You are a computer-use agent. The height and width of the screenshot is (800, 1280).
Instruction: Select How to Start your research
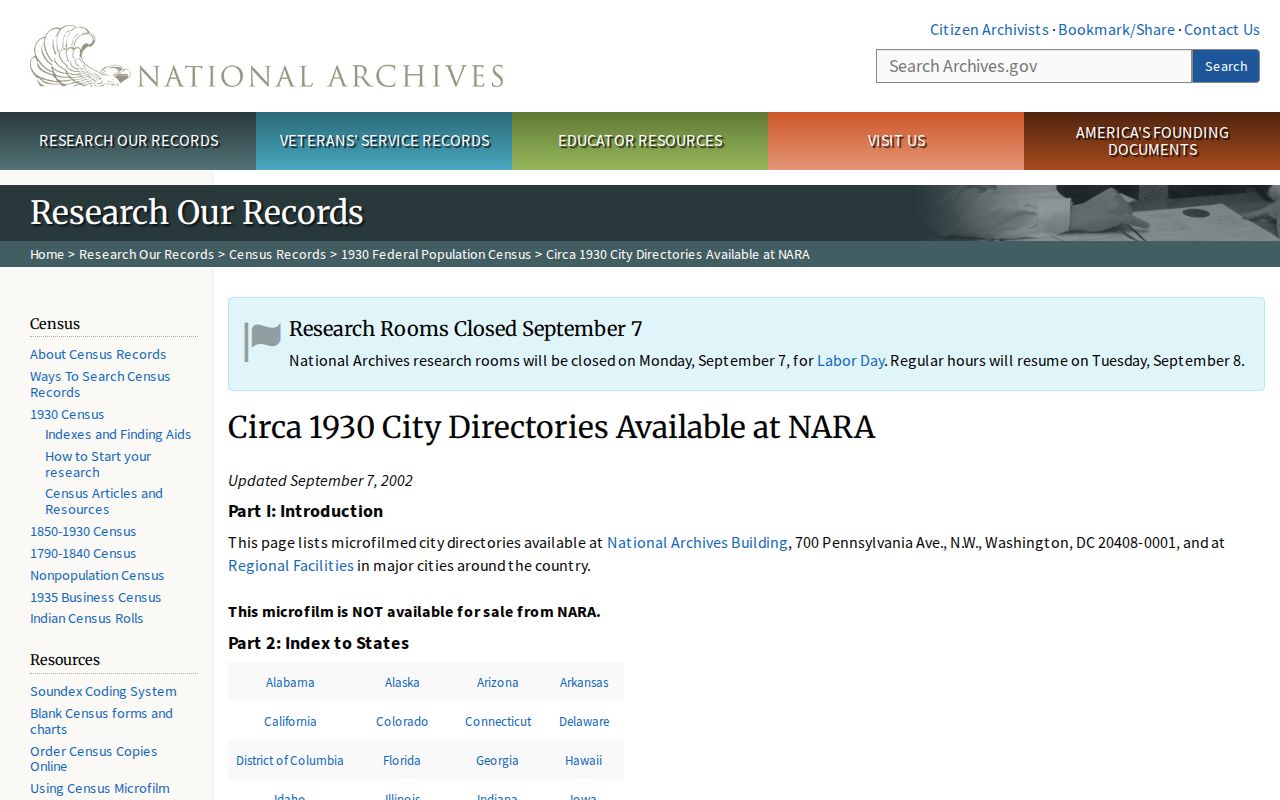tap(98, 464)
